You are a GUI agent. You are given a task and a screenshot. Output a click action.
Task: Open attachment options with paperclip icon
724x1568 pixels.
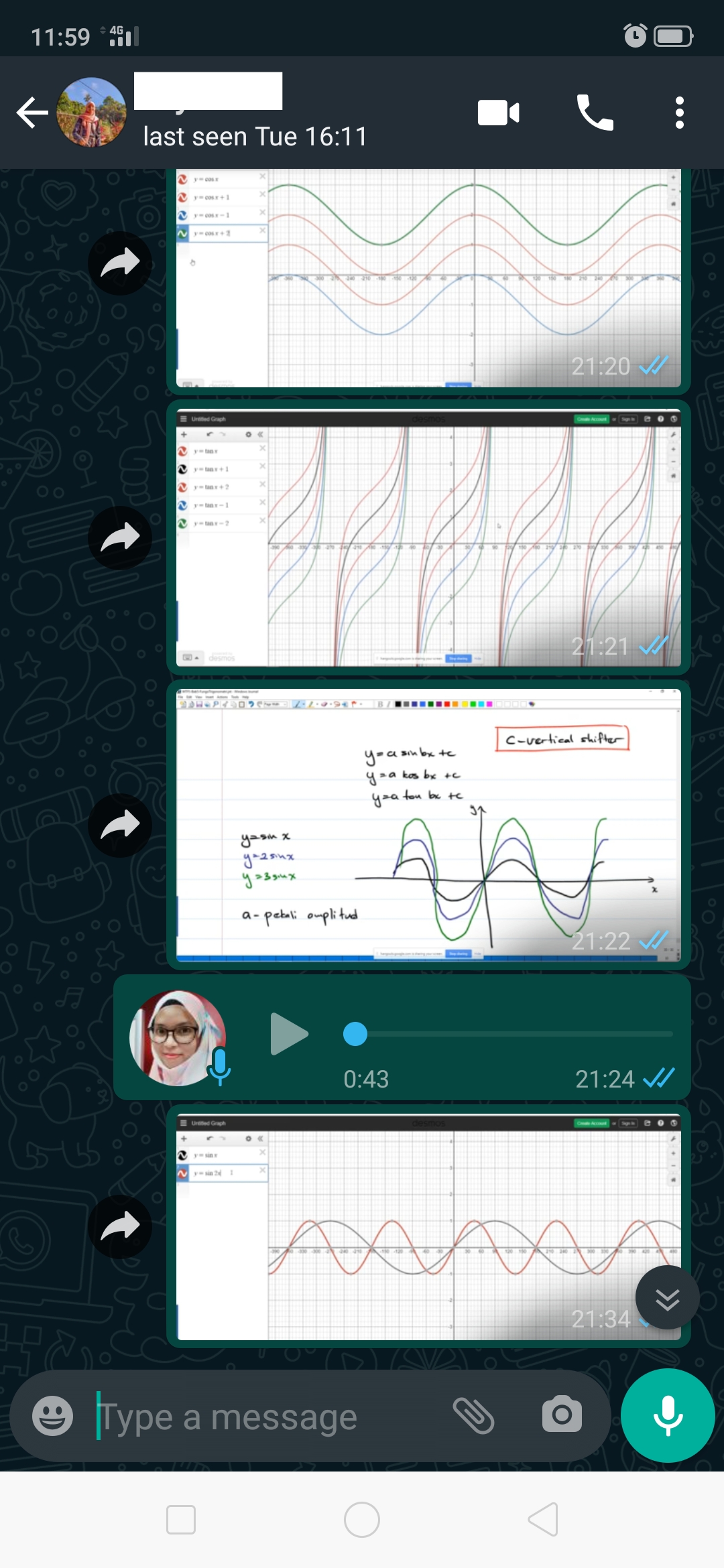[x=473, y=1416]
